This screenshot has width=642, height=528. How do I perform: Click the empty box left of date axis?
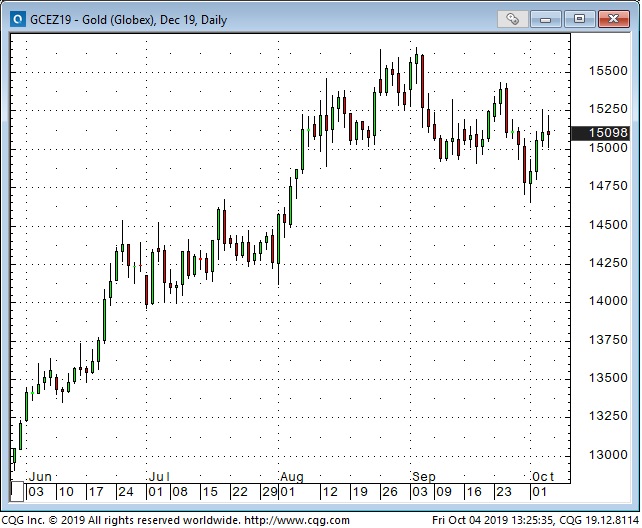tap(17, 492)
